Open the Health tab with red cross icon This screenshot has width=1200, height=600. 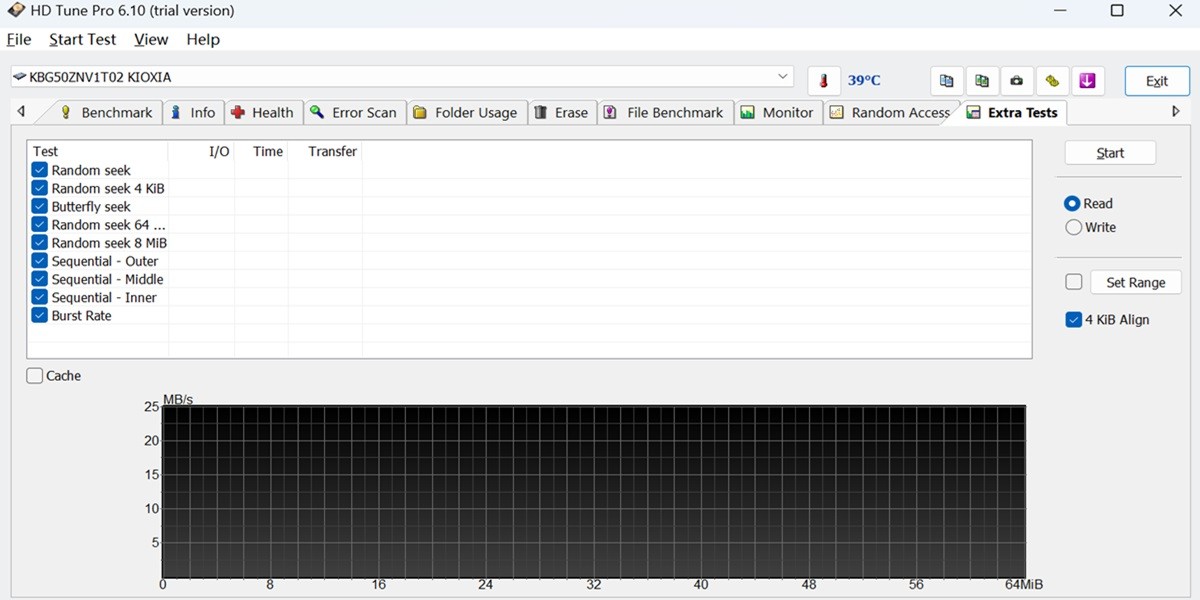pos(262,113)
